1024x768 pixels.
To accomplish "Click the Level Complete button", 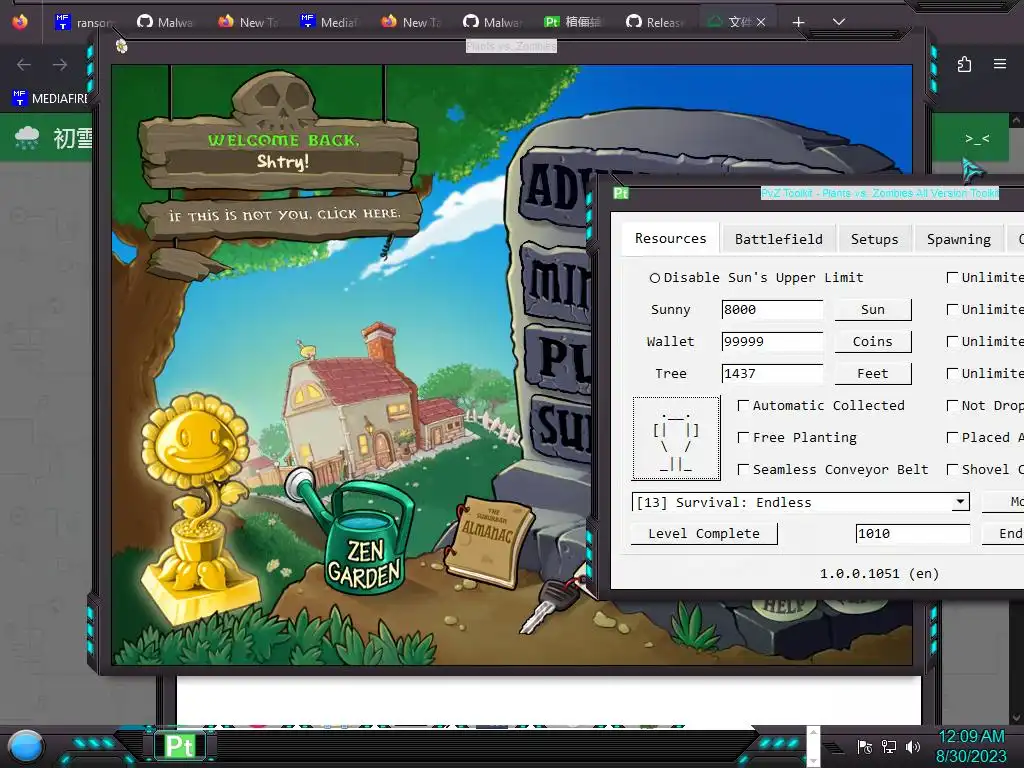I will [704, 534].
